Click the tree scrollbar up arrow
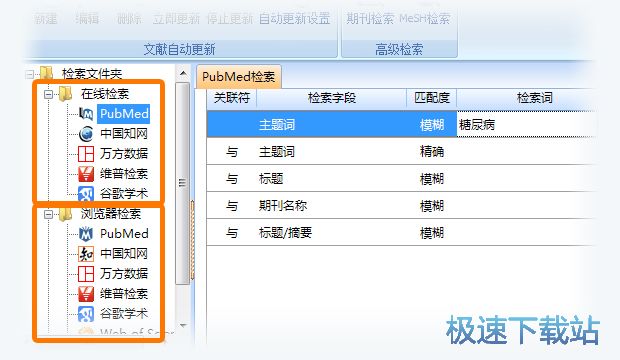This screenshot has width=620, height=360. point(183,73)
